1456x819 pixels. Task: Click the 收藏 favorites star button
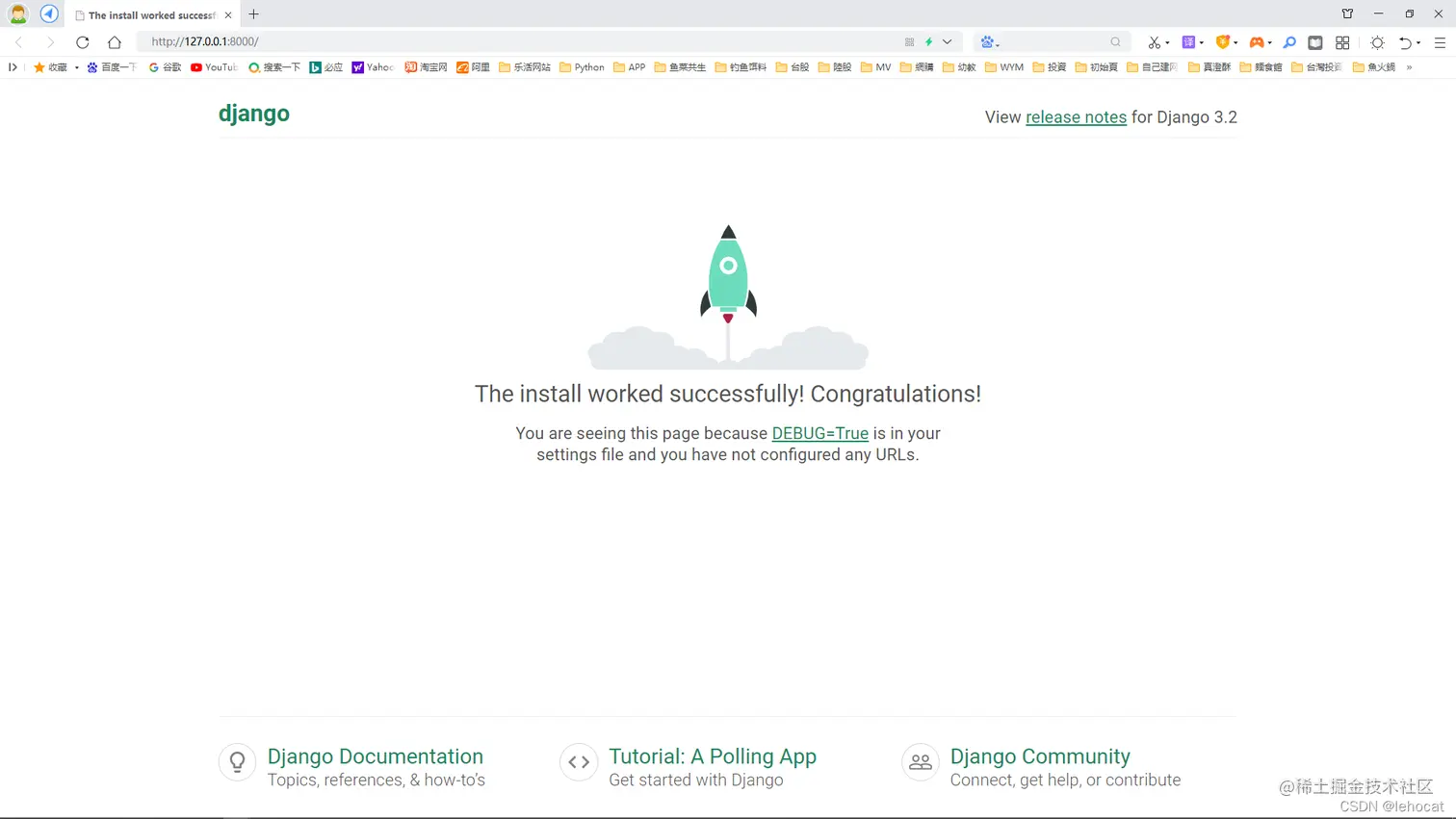click(50, 67)
